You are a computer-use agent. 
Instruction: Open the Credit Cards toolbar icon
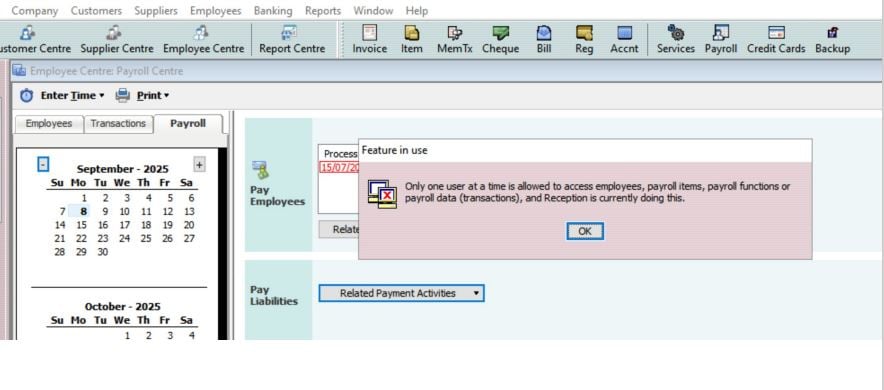coord(776,33)
